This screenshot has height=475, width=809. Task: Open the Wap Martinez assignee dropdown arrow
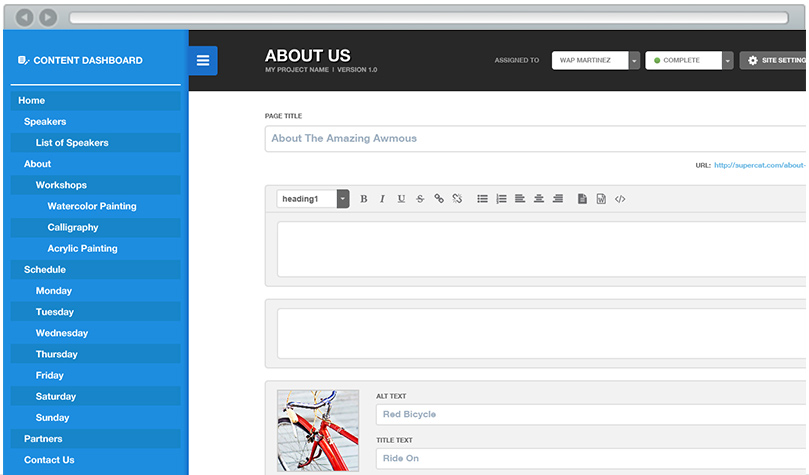(634, 61)
